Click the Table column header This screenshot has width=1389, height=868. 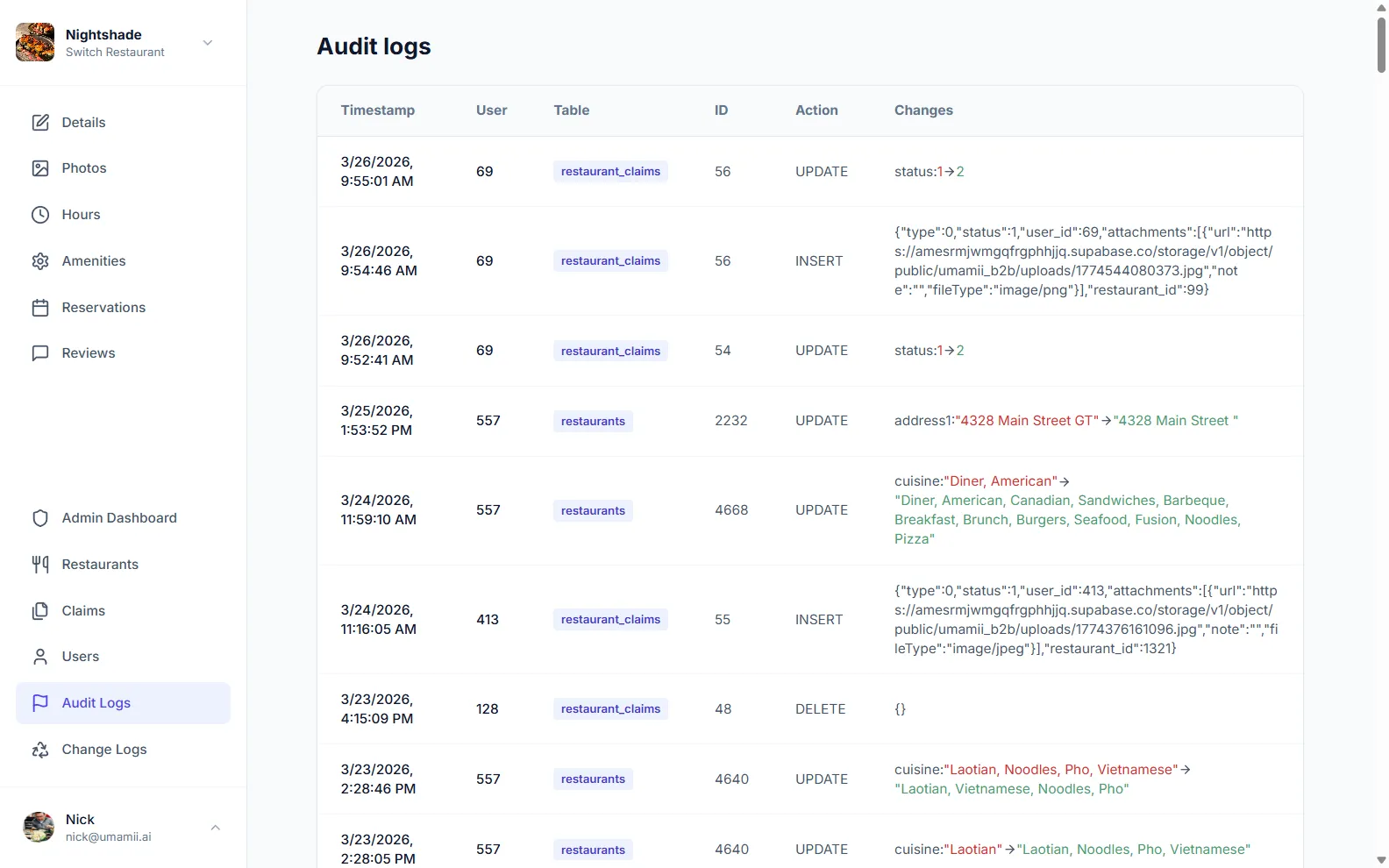tap(571, 110)
